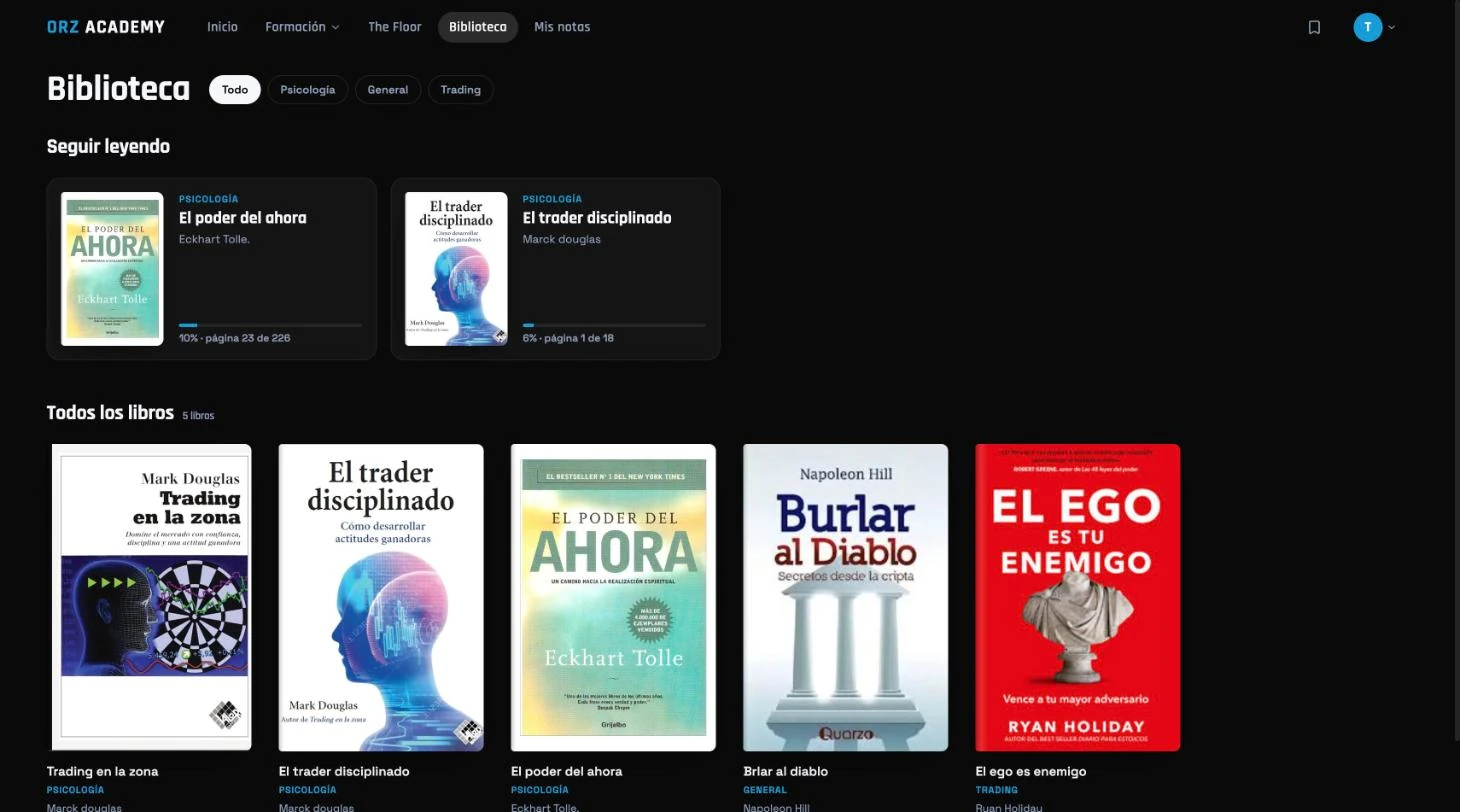
Task: Click the ORZ Academy logo
Action: point(106,27)
